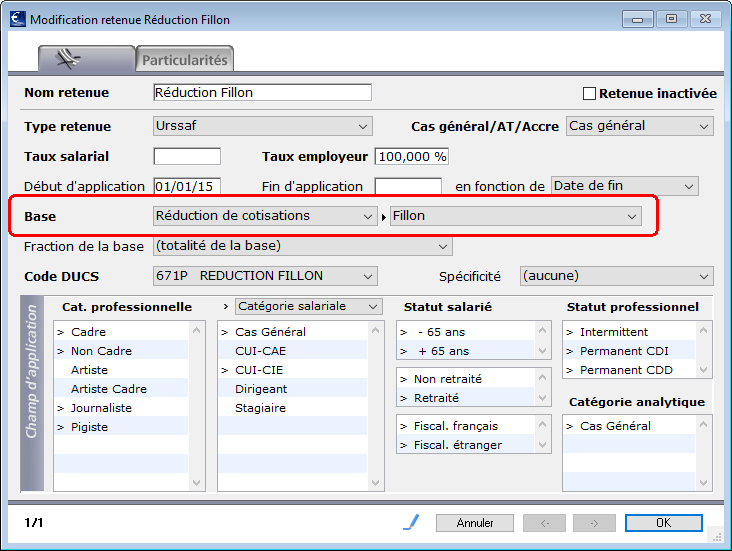Click the Taux salarial input field
The height and width of the screenshot is (551, 732).
point(187,156)
